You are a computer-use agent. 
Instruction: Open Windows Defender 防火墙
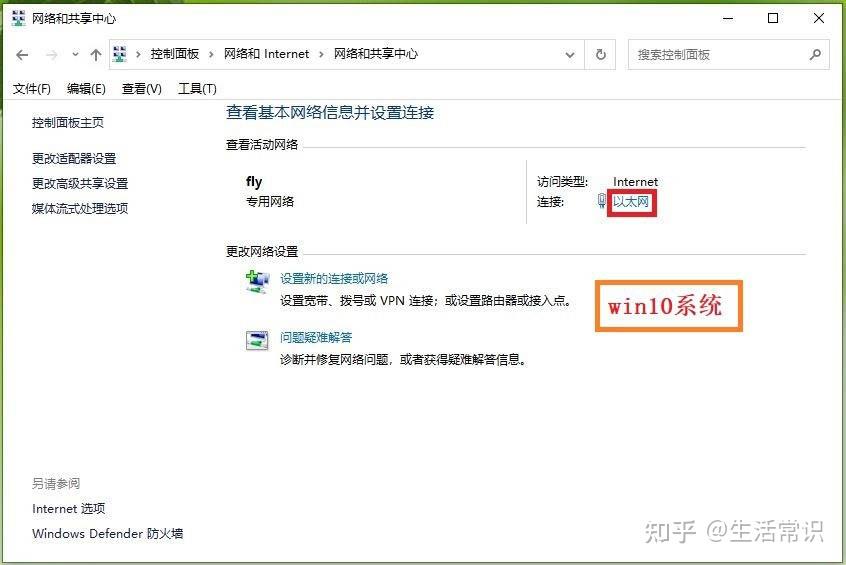coord(107,534)
